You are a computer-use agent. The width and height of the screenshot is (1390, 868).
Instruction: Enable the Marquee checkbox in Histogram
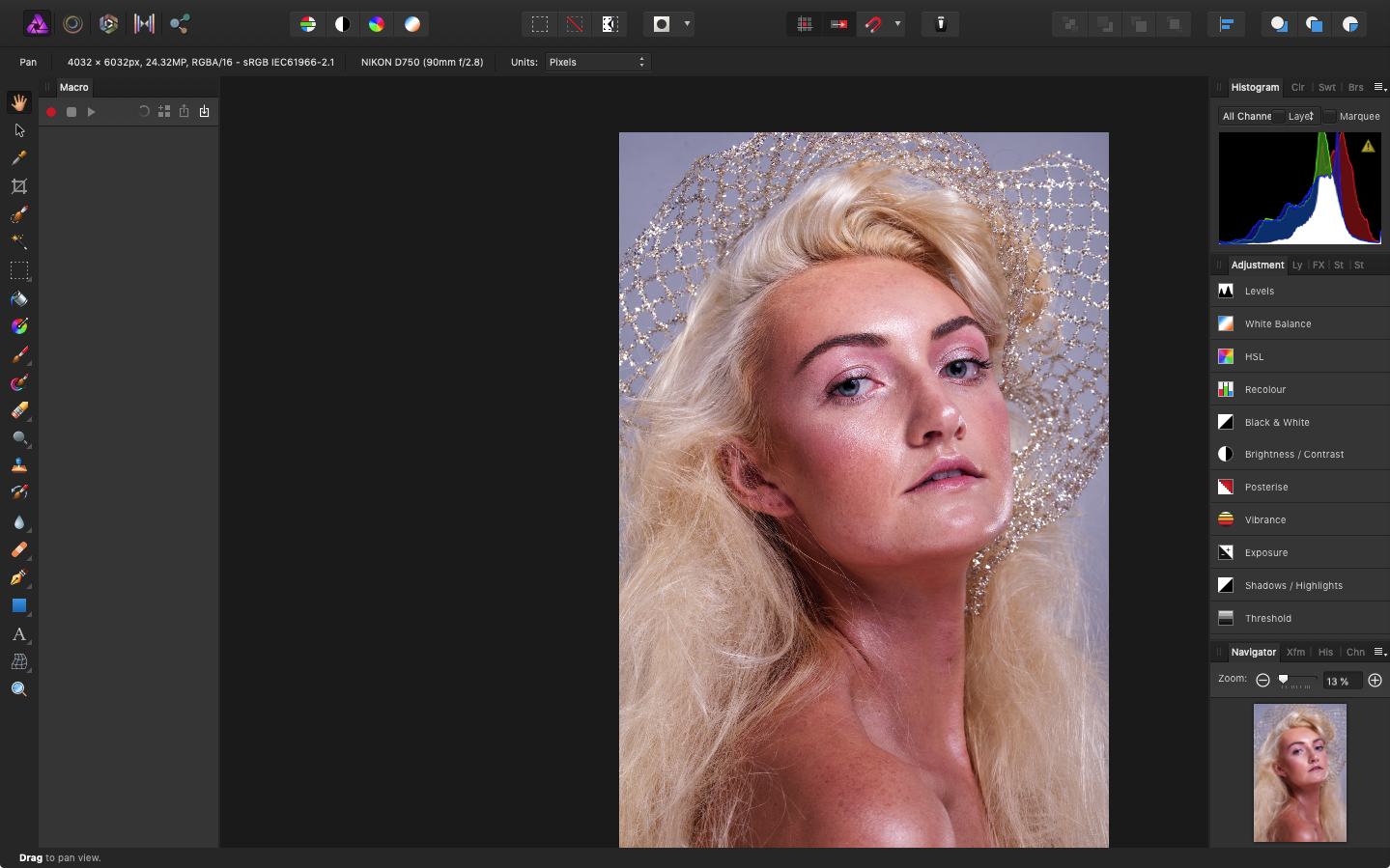1330,117
